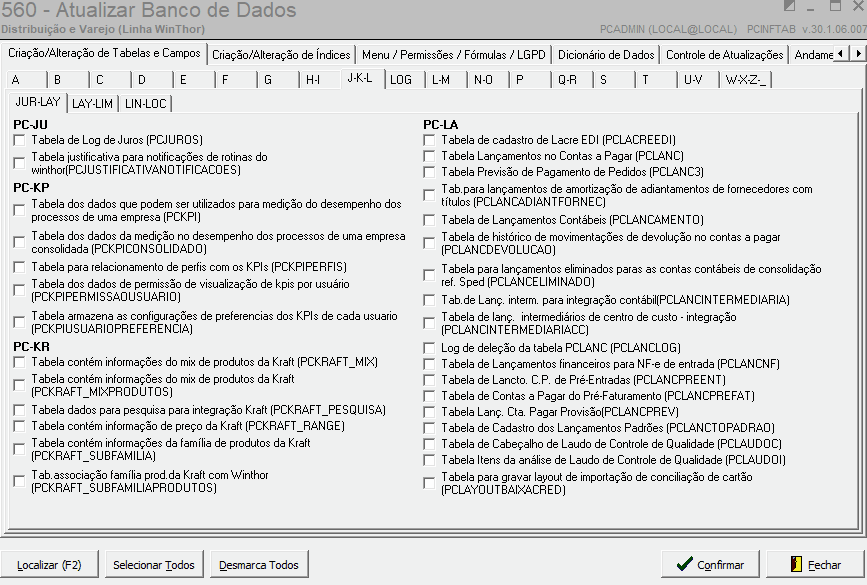Tick PCLANCINTERMEDIARIACC checkbox
Viewport: 867px width, 585px height.
[x=429, y=323]
